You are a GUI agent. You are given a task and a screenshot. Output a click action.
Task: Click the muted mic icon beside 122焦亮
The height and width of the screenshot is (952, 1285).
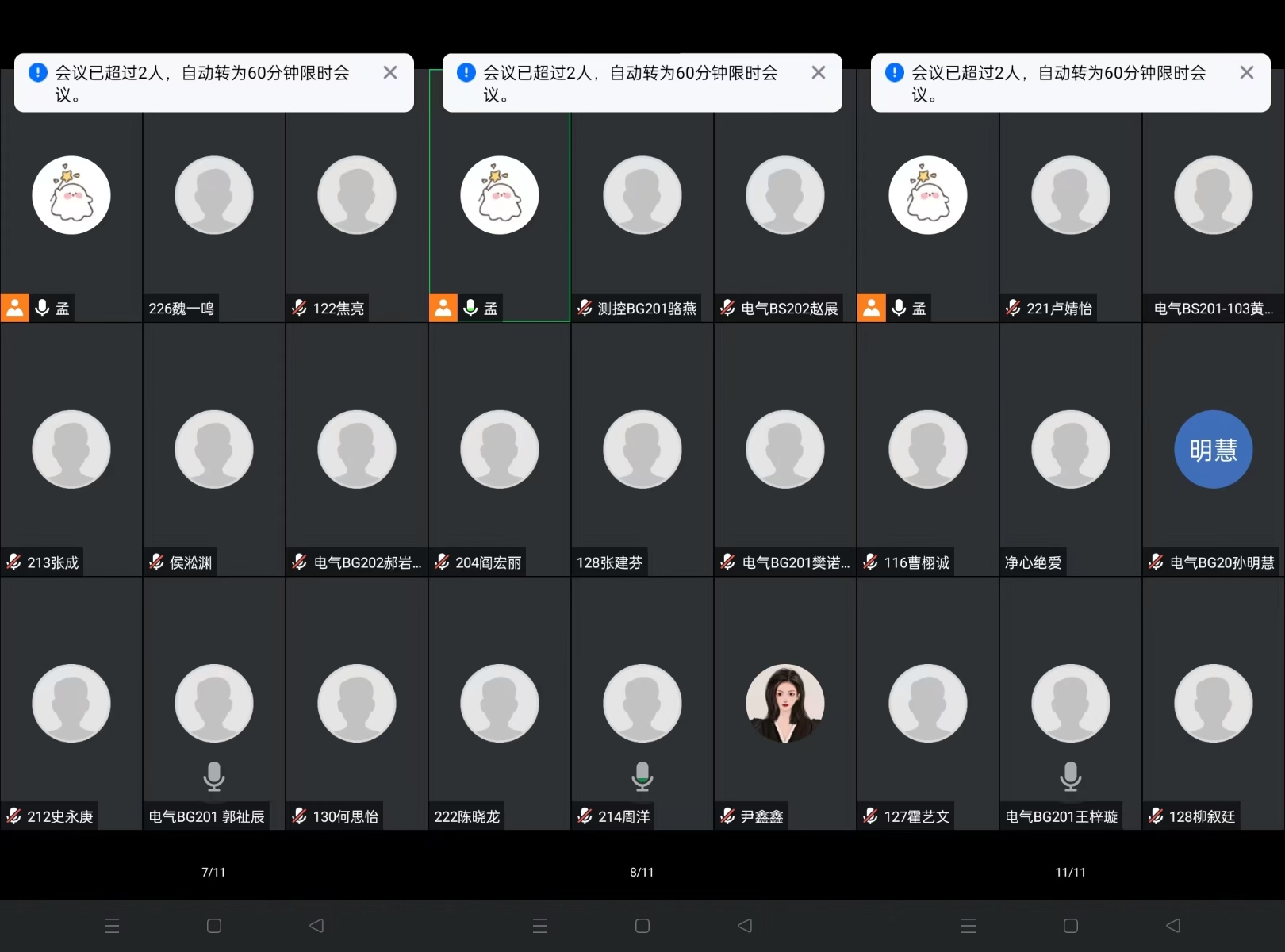point(299,308)
